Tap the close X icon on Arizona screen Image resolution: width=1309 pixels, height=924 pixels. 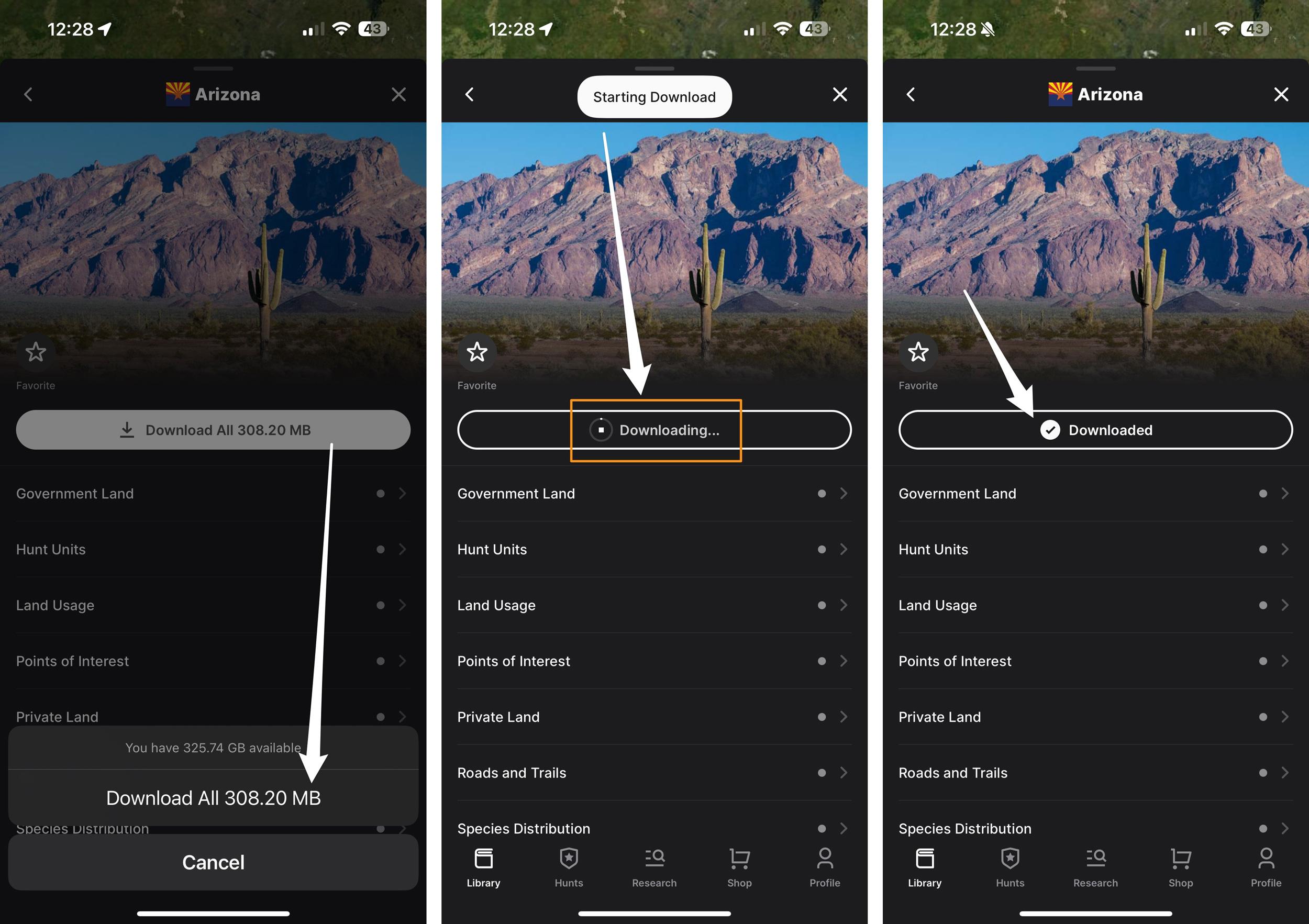(x=1282, y=93)
